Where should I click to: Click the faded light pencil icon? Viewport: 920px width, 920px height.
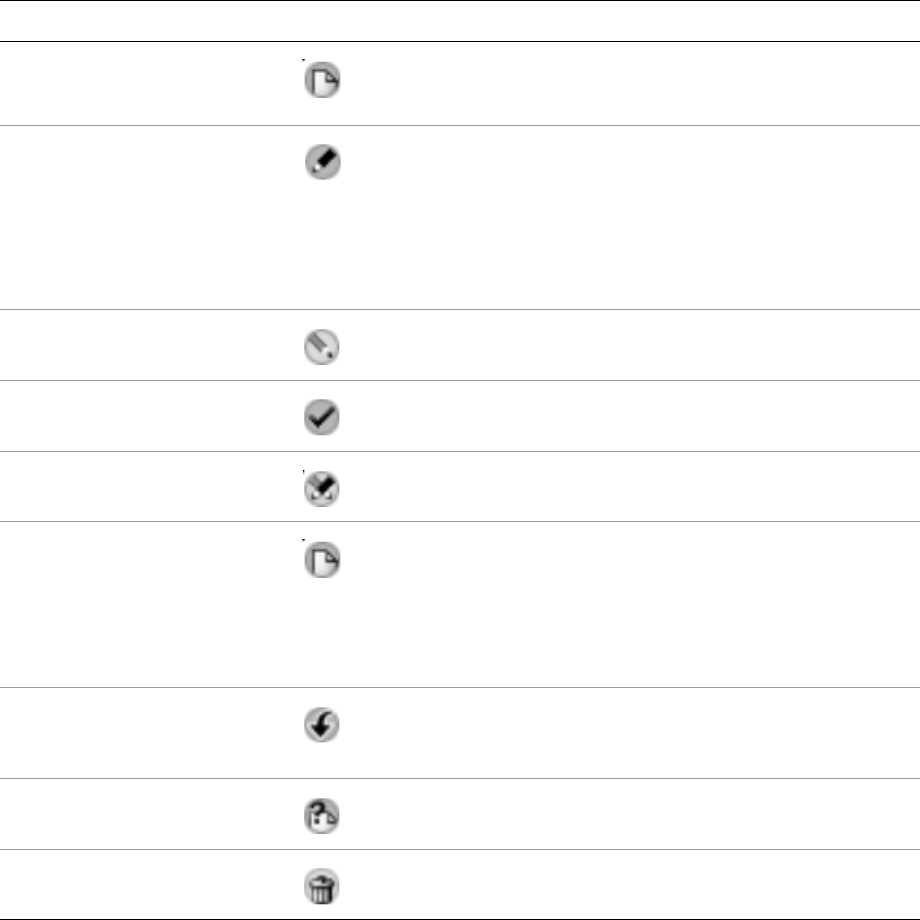point(322,347)
